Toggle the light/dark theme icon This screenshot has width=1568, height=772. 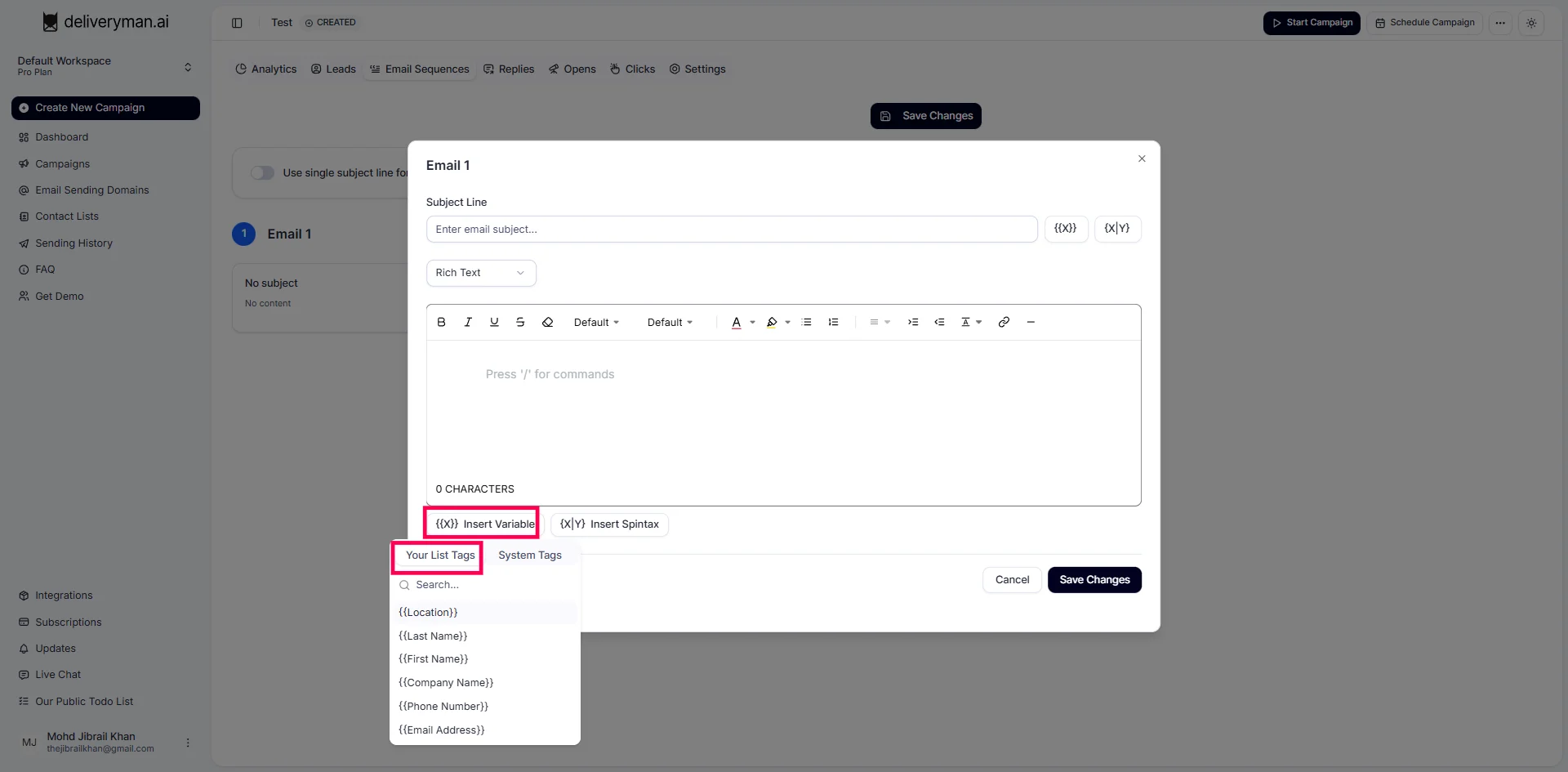point(1531,23)
